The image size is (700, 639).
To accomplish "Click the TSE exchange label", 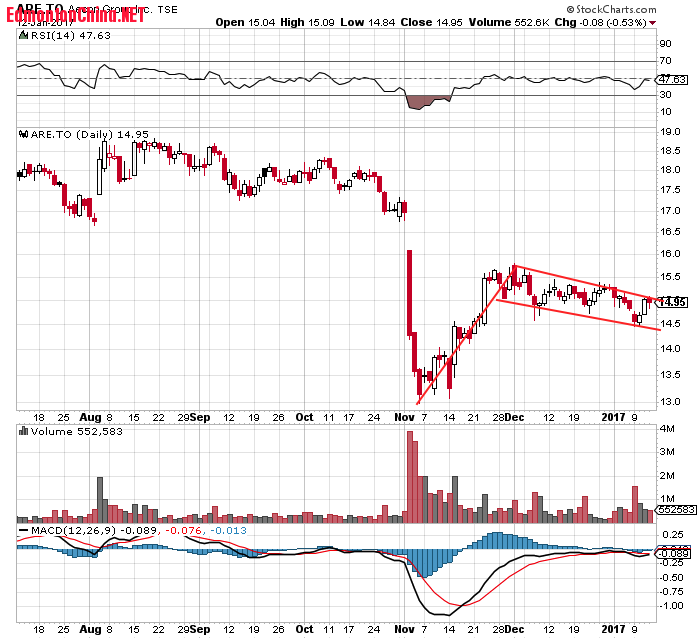I will point(167,9).
